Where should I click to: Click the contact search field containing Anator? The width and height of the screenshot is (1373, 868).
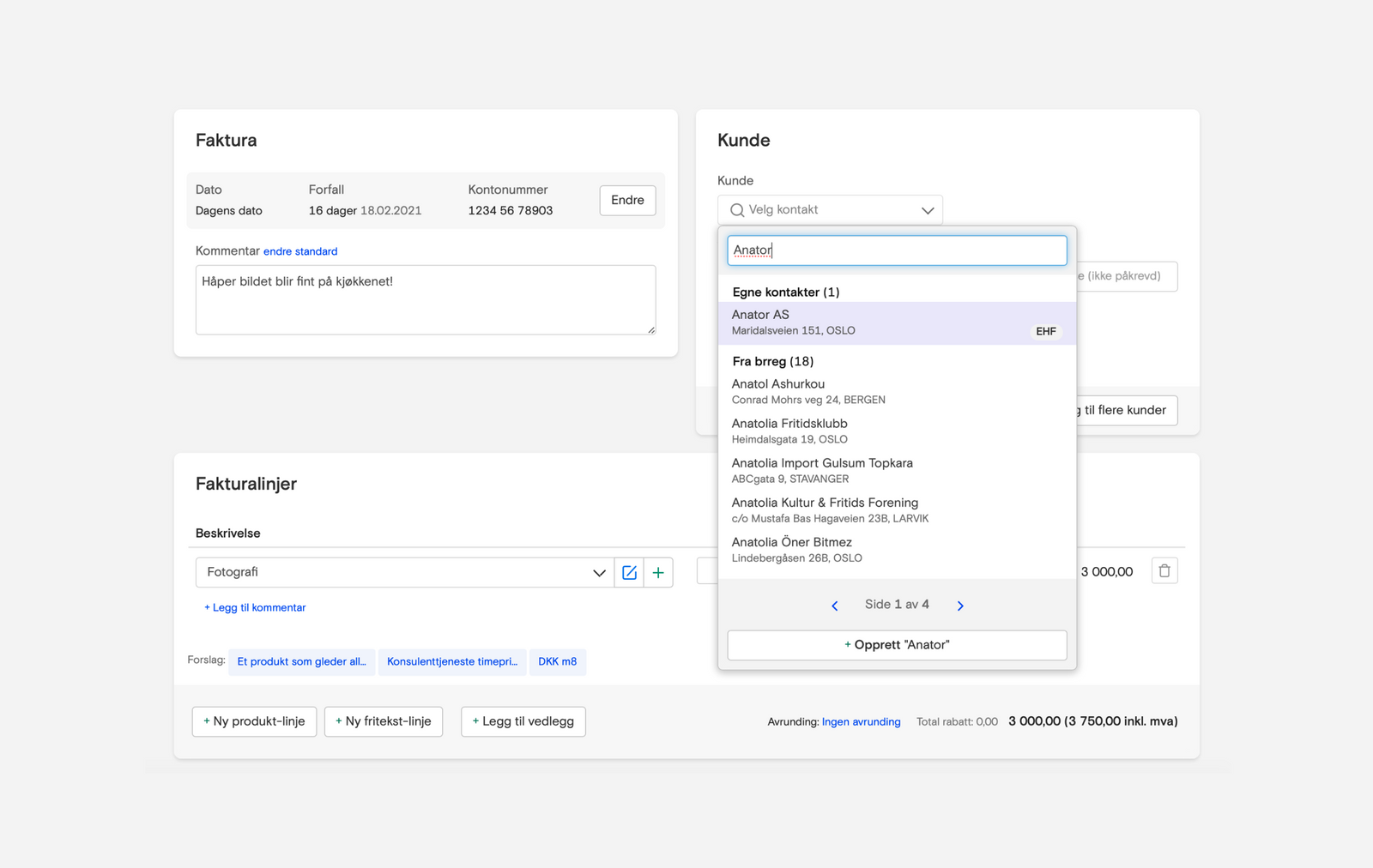[897, 250]
